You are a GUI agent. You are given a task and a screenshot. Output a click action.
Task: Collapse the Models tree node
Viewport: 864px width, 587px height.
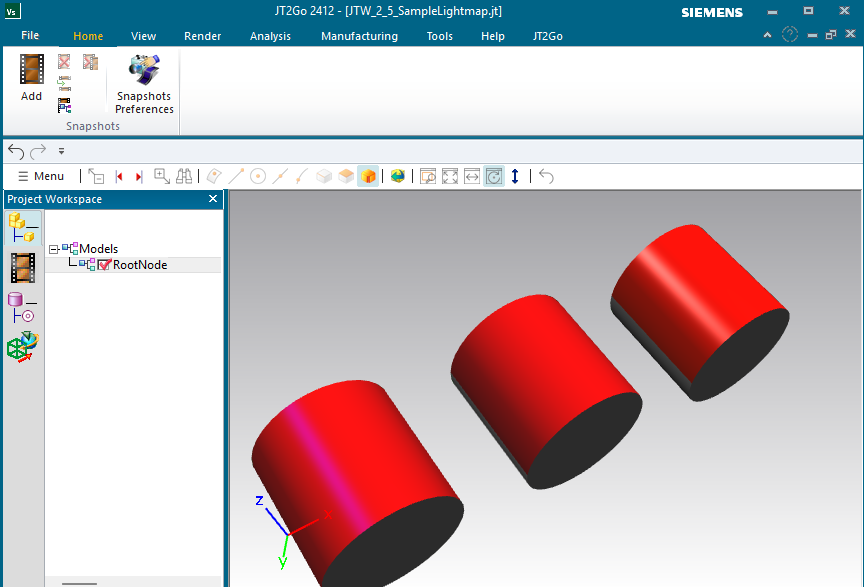(x=54, y=249)
